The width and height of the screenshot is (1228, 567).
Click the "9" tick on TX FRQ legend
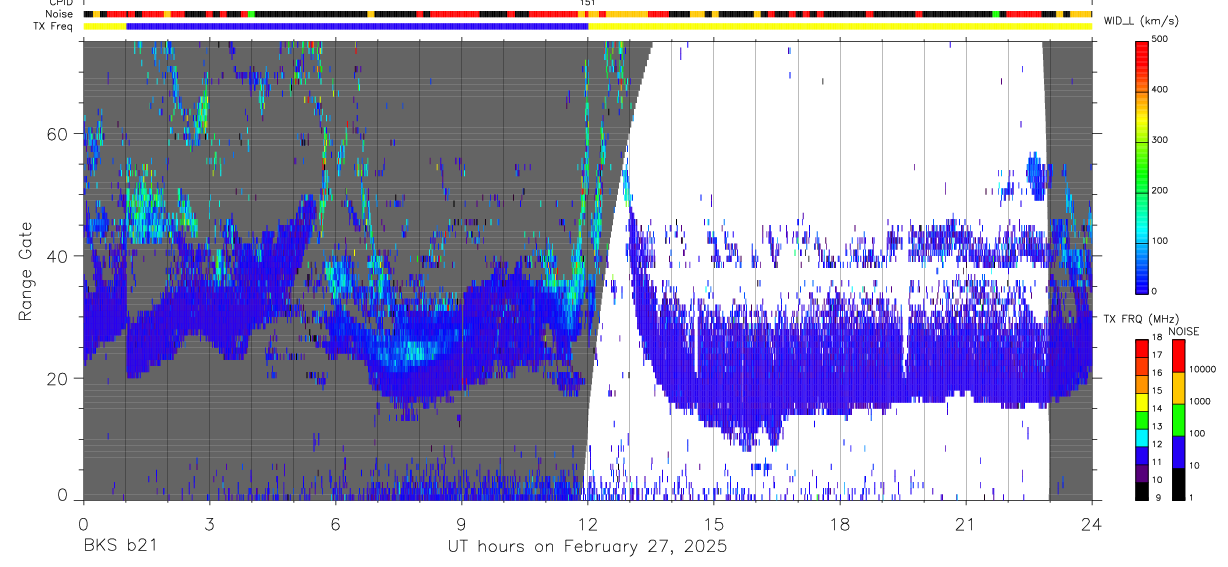tap(1160, 499)
